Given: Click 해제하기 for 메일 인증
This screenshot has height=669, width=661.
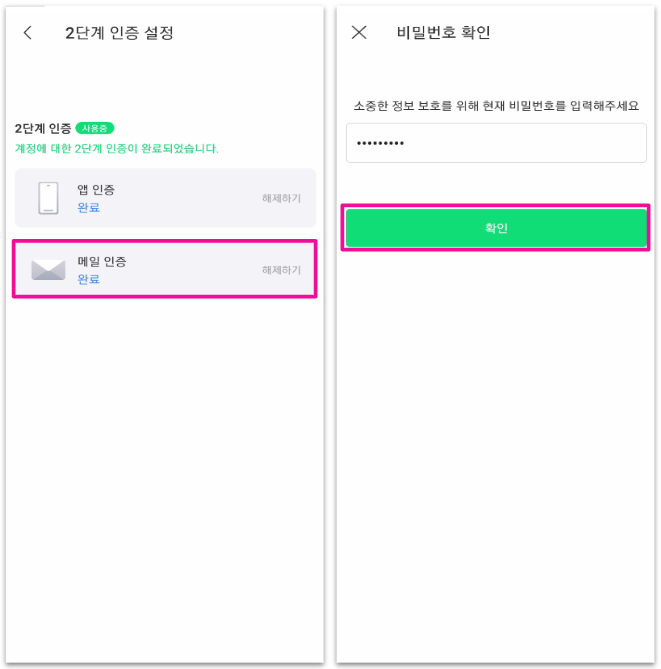Looking at the screenshot, I should (281, 270).
